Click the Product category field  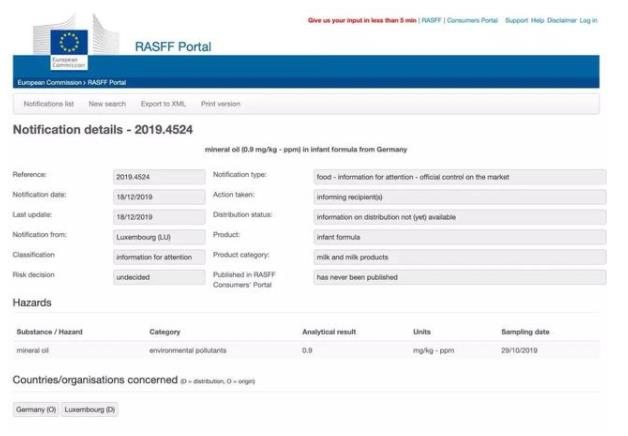pos(459,257)
